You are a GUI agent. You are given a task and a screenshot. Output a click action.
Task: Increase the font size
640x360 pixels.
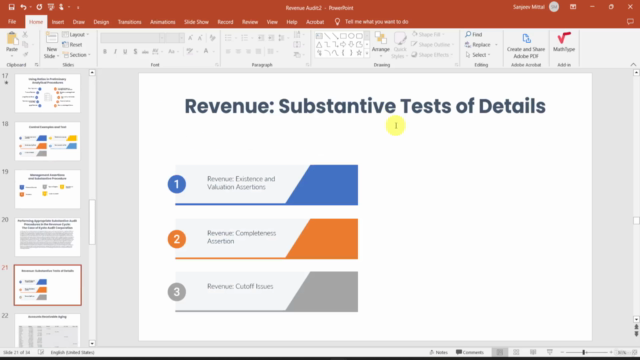(x=190, y=38)
